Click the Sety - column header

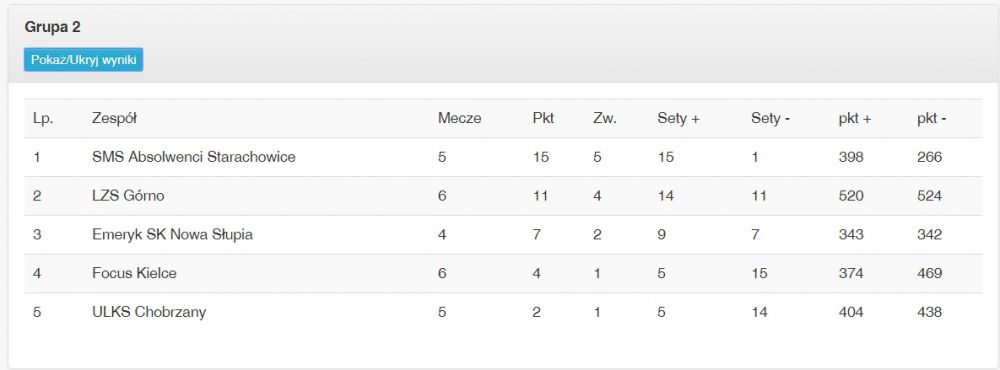pyautogui.click(x=770, y=118)
